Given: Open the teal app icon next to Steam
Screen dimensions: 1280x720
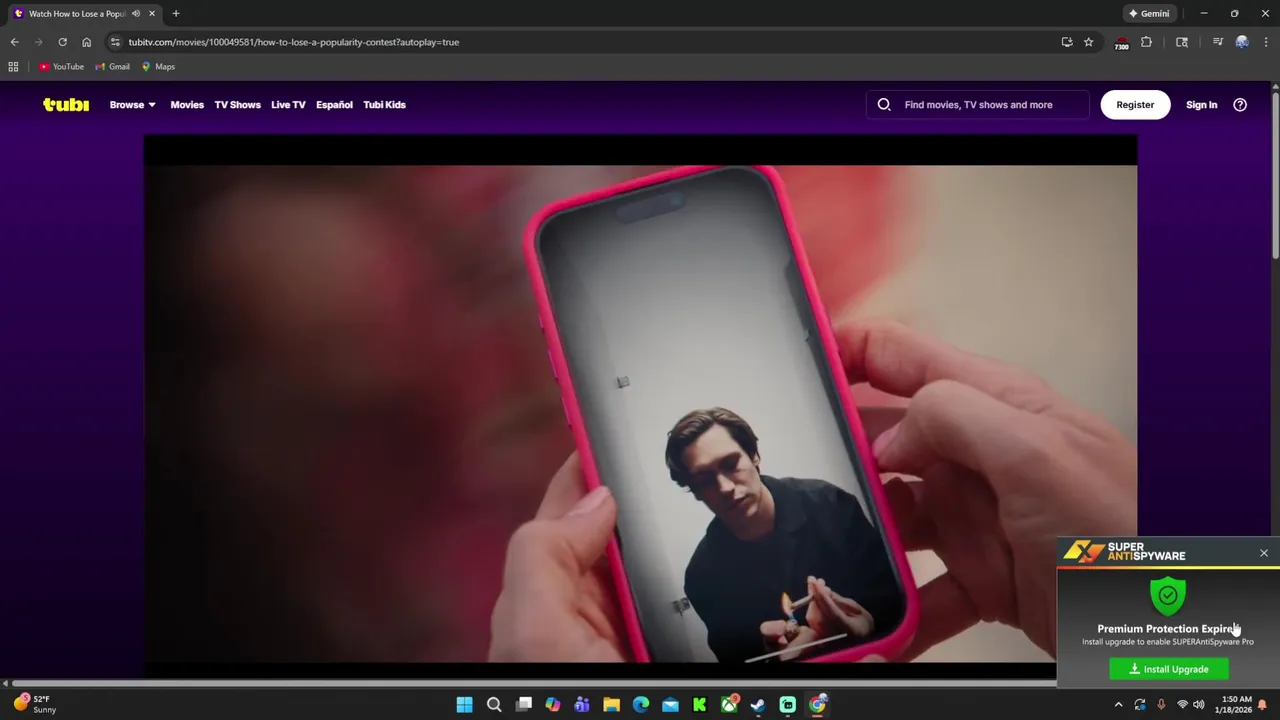Looking at the screenshot, I should [788, 705].
